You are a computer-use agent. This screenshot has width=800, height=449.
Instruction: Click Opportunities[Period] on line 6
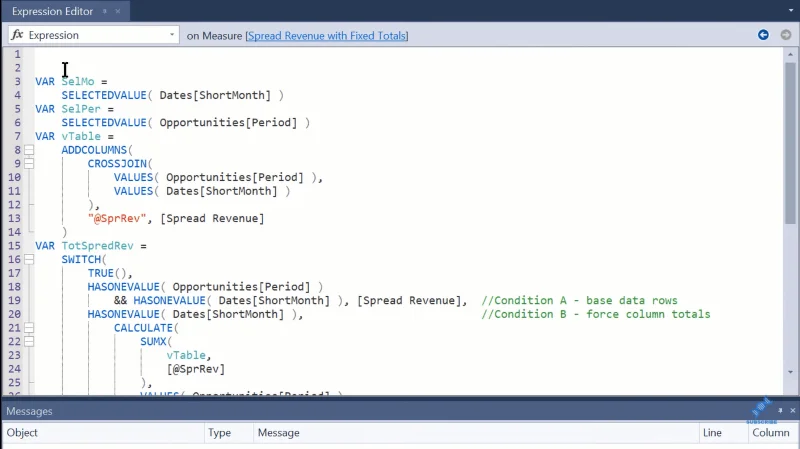click(228, 122)
